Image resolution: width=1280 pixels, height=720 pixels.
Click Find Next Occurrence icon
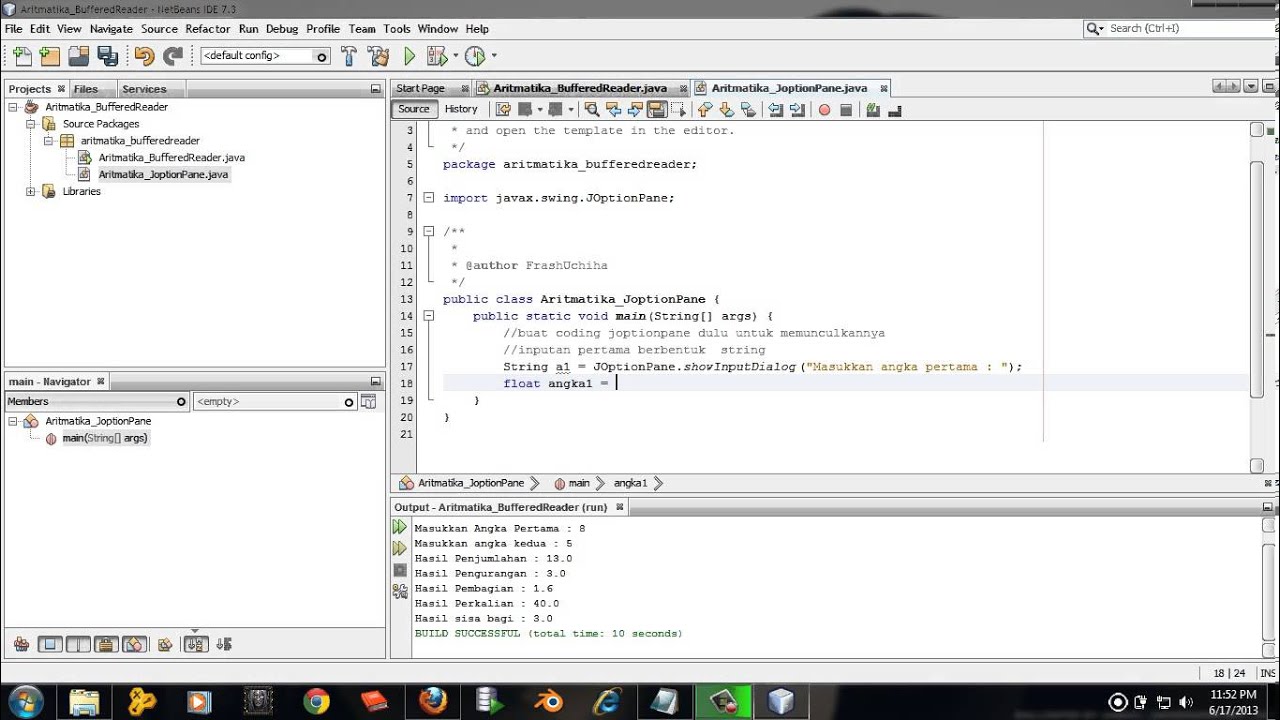tap(636, 110)
